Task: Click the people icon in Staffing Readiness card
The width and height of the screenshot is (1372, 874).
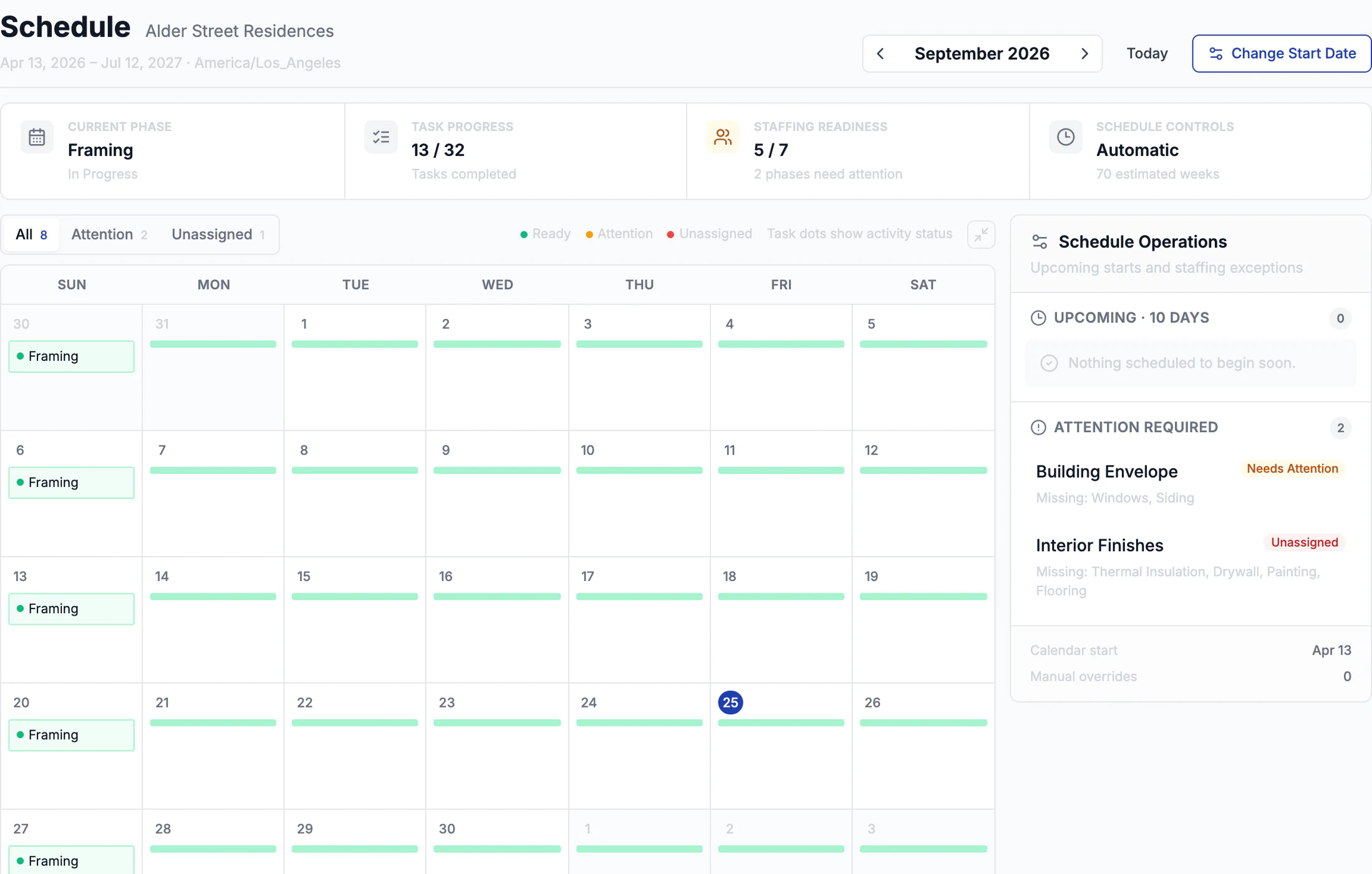Action: pos(723,137)
